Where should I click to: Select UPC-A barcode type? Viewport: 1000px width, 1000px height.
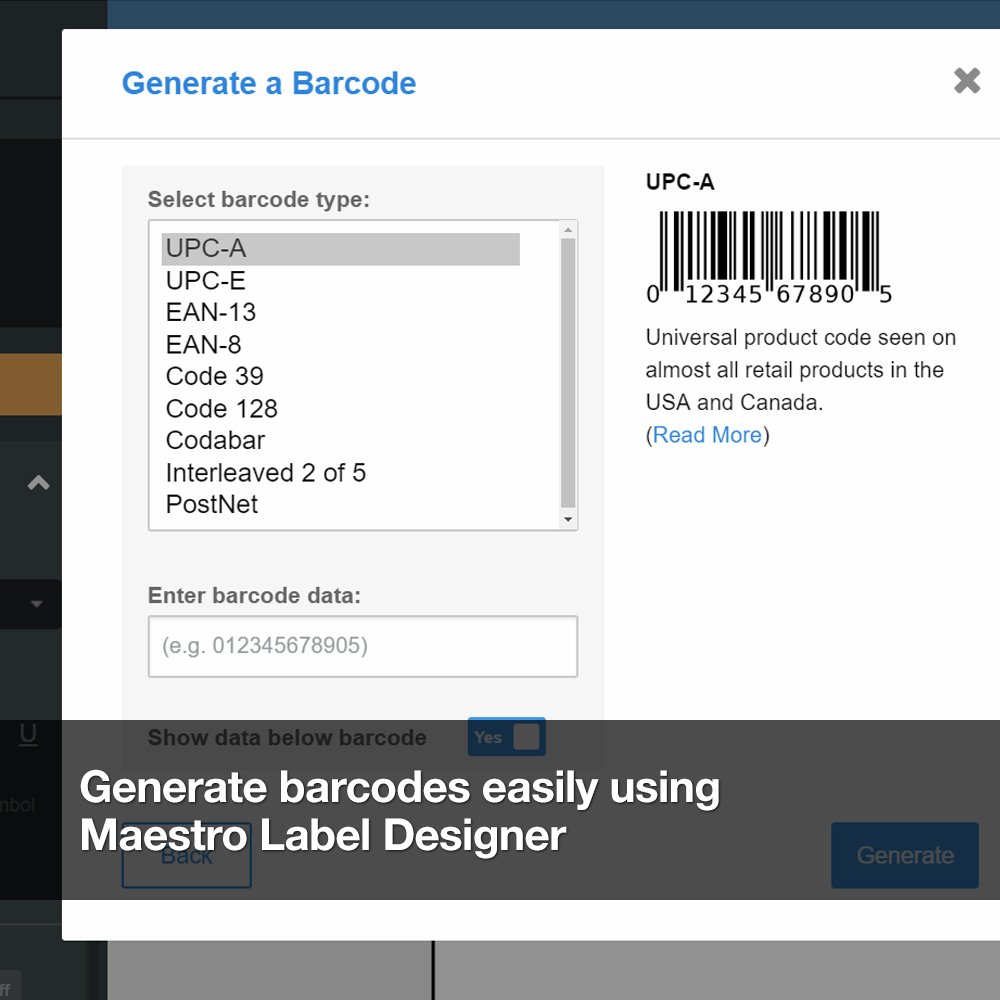(341, 249)
